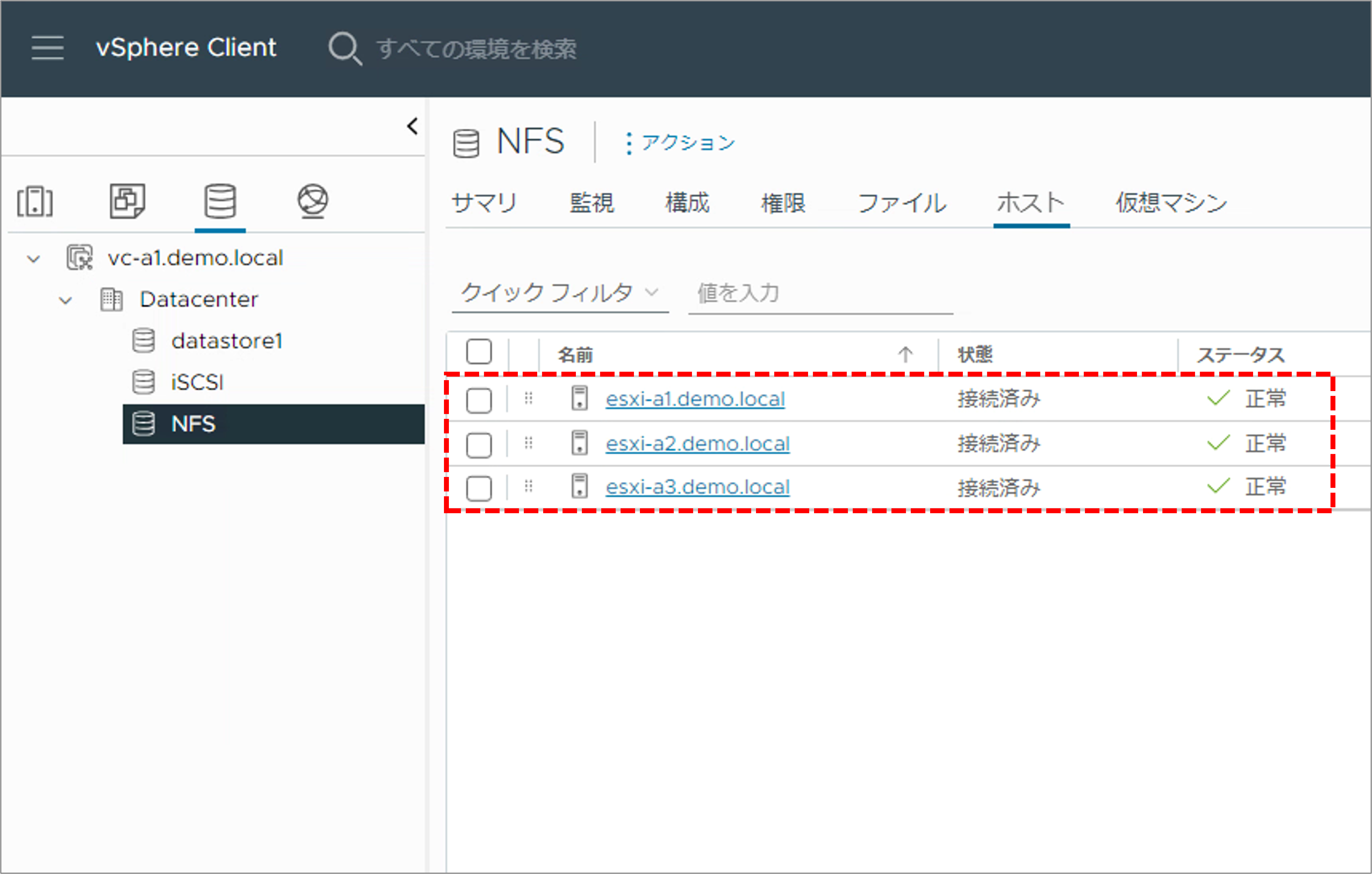Collapse the navigation sidebar panel
The width and height of the screenshot is (1372, 874).
[x=413, y=126]
